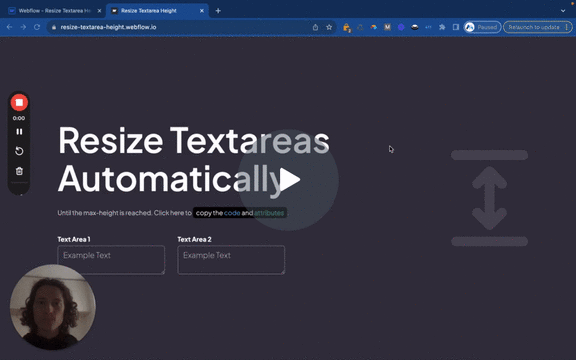Viewport: 576px width, 360px height.
Task: Toggle the browser side panel
Action: coord(456,27)
